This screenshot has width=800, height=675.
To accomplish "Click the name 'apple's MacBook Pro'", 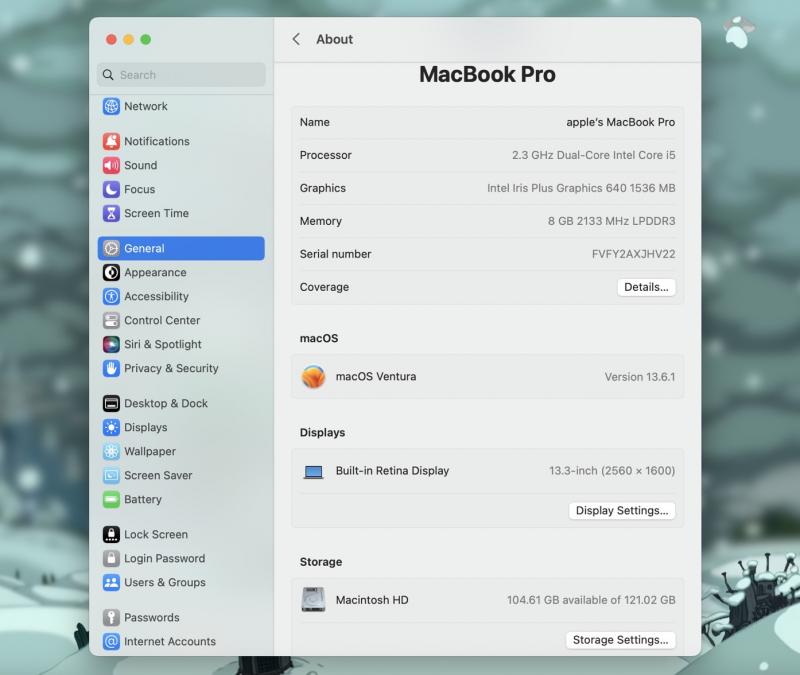I will tap(620, 122).
